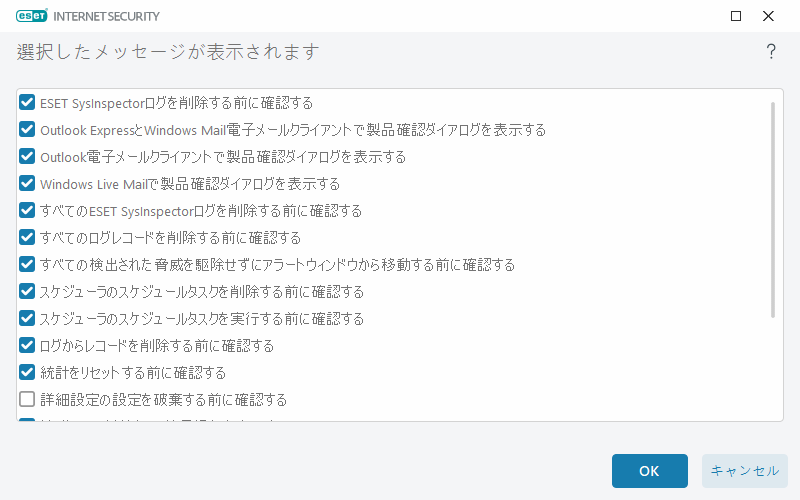Uncheck 統計をリセットする前に確認する checkbox
This screenshot has height=500, width=800.
coord(27,373)
